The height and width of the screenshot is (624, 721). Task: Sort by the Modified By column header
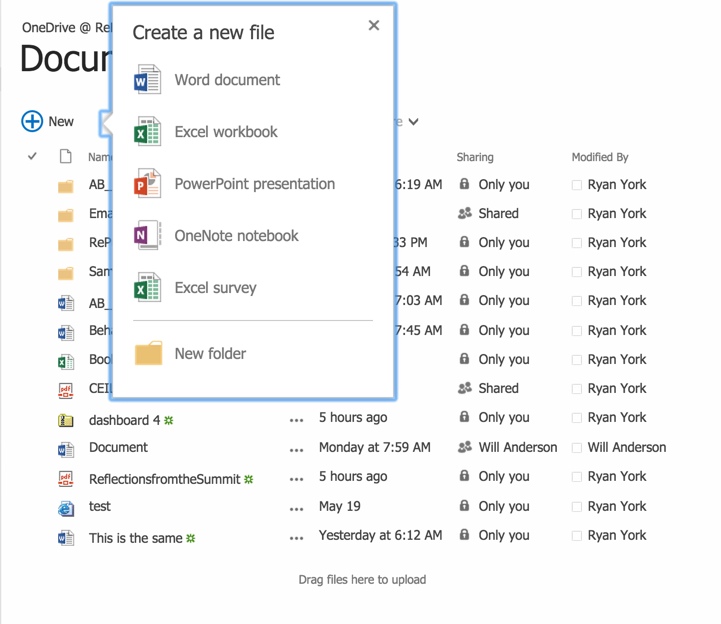(600, 157)
